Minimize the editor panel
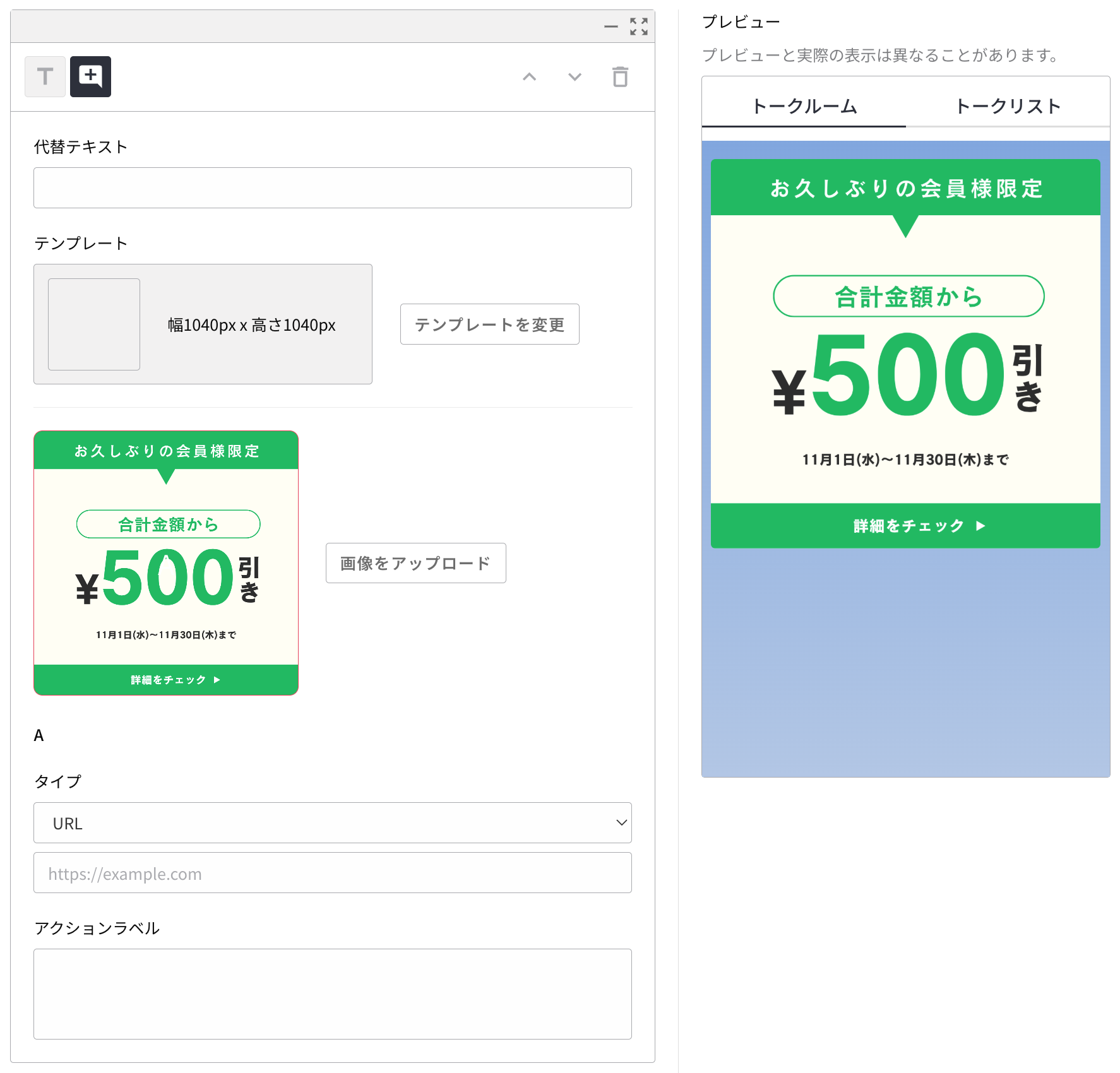 (611, 27)
